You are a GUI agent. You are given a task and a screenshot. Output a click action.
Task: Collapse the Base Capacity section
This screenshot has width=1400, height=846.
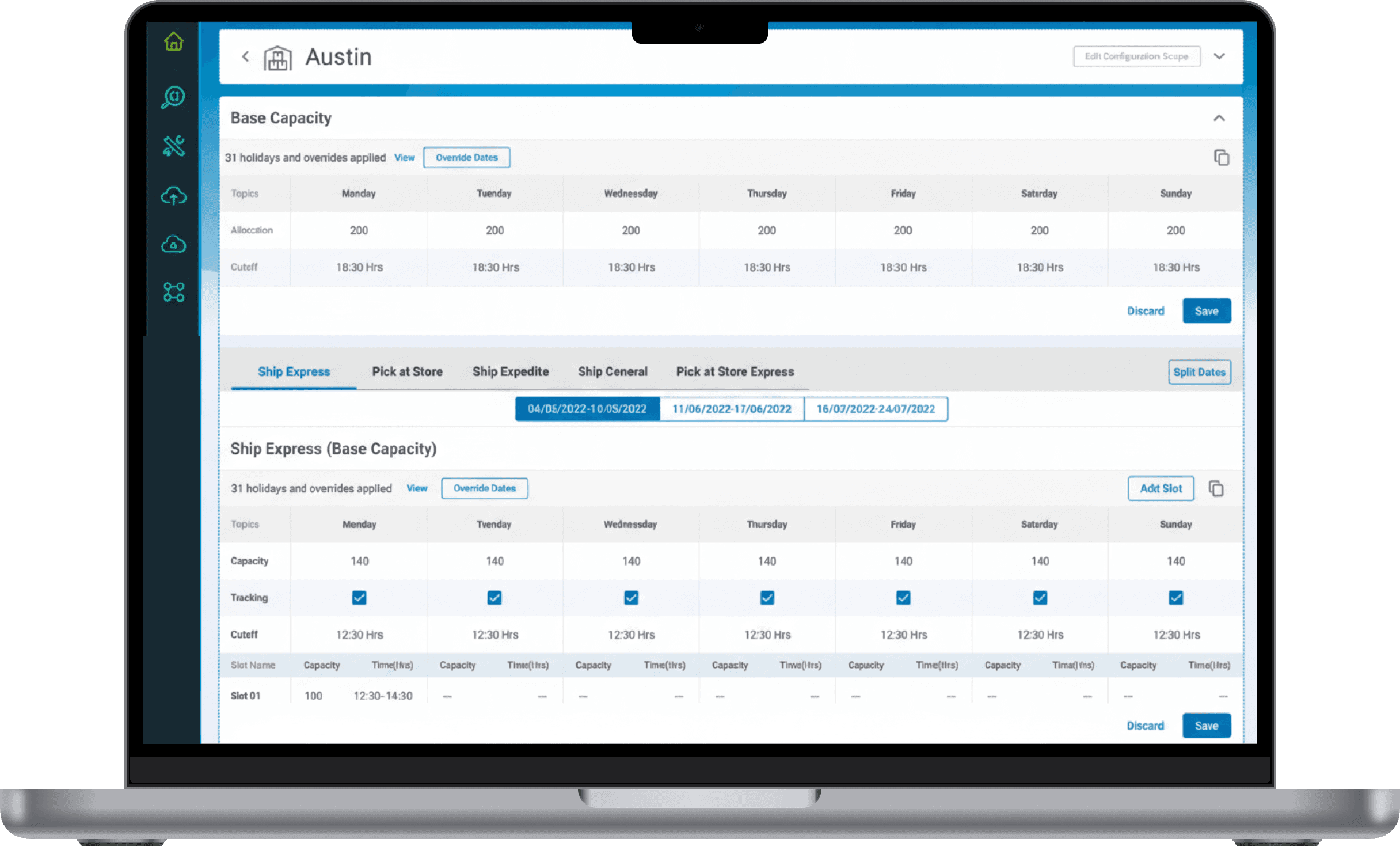[x=1219, y=118]
